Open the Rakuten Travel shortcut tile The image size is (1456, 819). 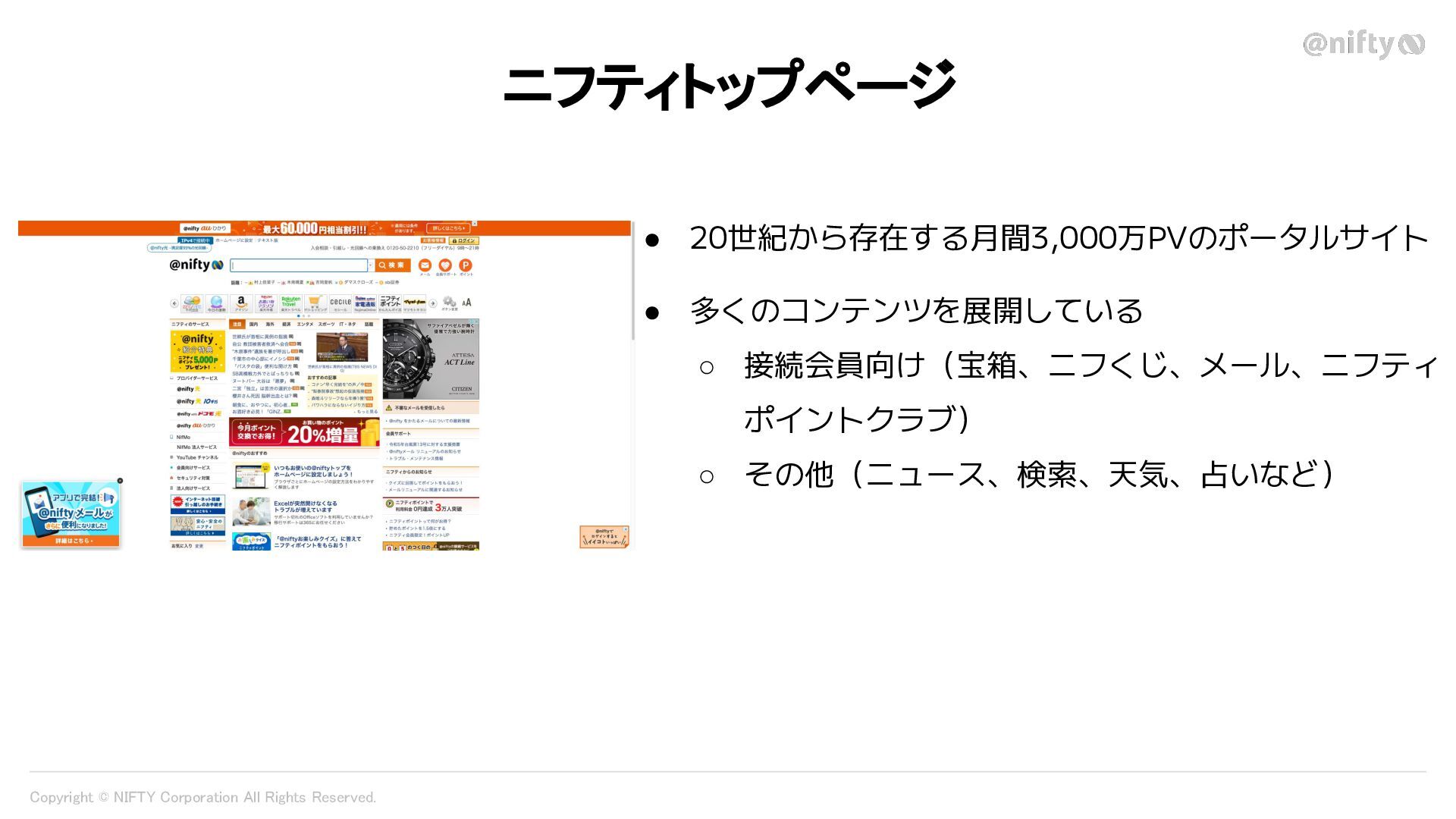[290, 303]
